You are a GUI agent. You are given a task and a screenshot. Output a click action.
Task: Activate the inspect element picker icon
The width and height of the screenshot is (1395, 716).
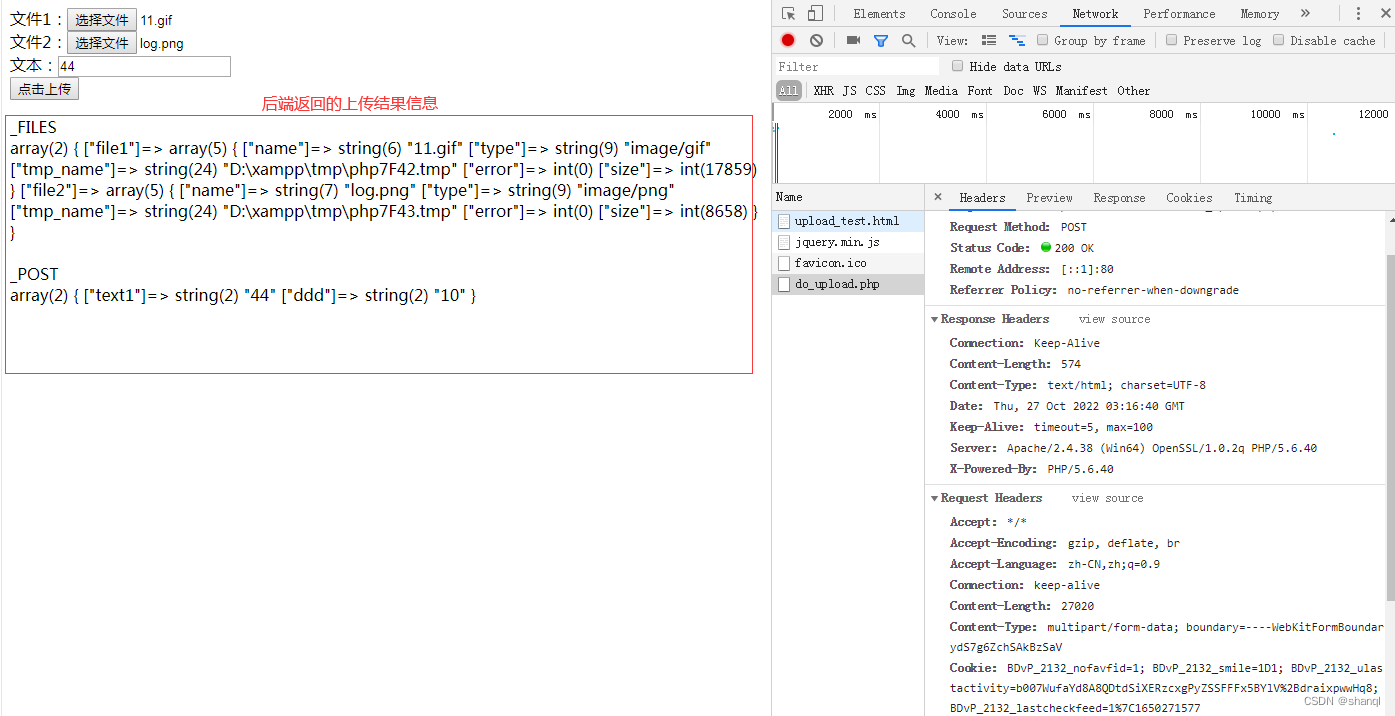789,13
